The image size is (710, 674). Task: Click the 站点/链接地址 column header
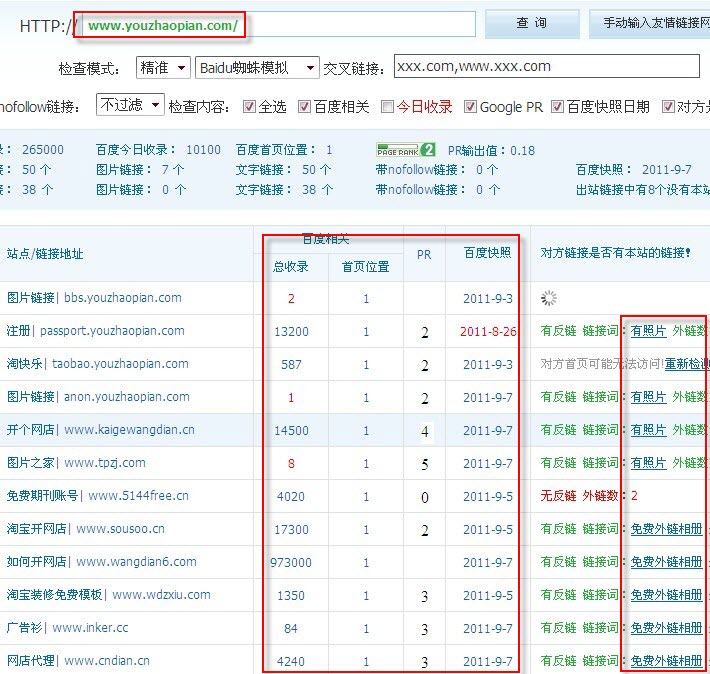pyautogui.click(x=45, y=254)
